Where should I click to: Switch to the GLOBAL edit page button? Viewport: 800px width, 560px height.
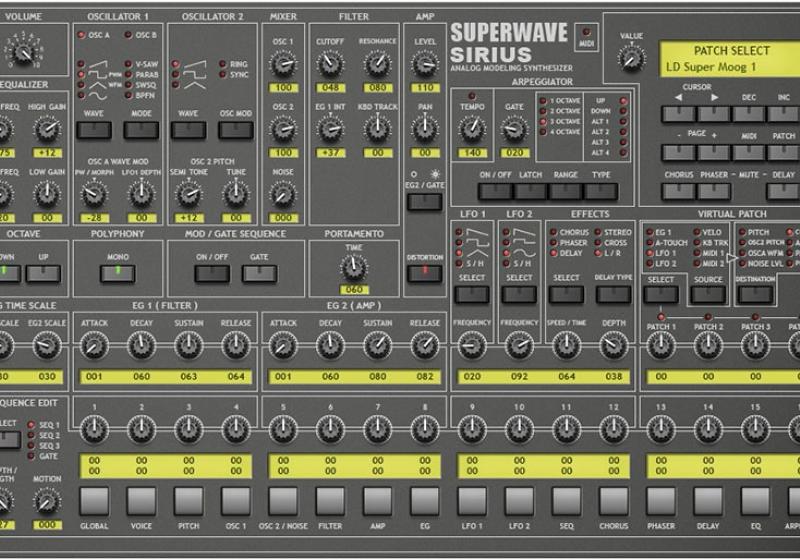(x=94, y=500)
